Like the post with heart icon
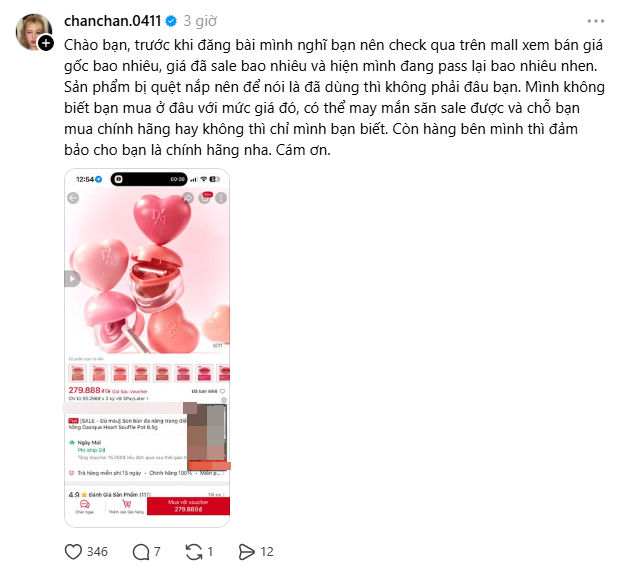Viewport: 624px width, 578px height. pos(73,552)
